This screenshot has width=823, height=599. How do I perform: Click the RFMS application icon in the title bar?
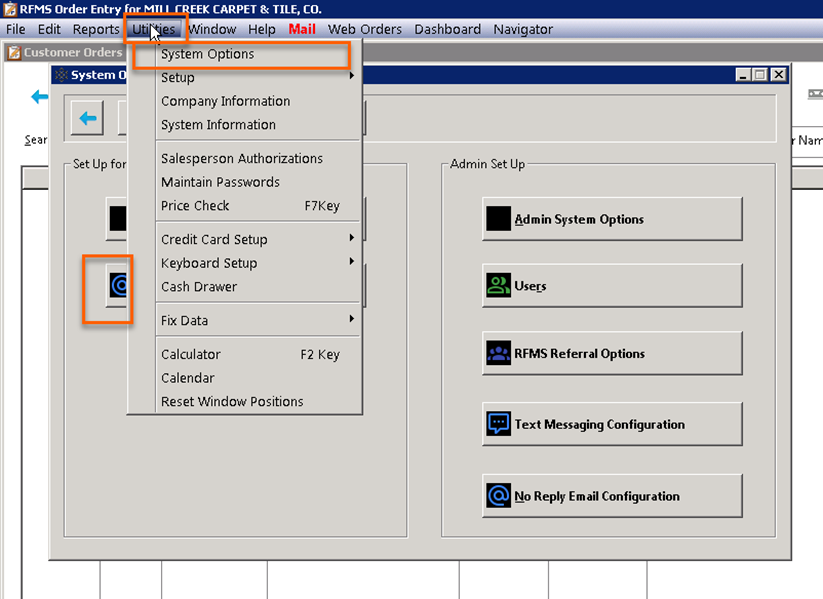point(8,9)
